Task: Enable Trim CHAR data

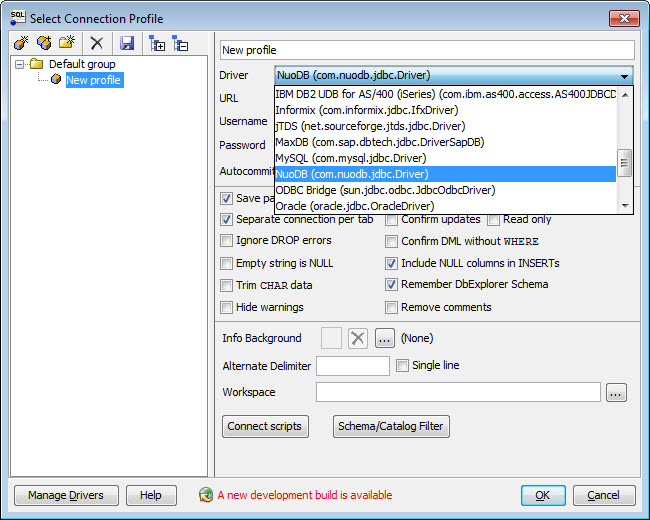Action: (226, 285)
